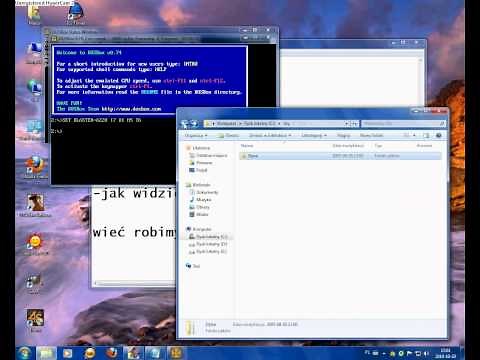Click the Komputer segment in the address bar
Screen dimensions: 480x360
point(227,124)
